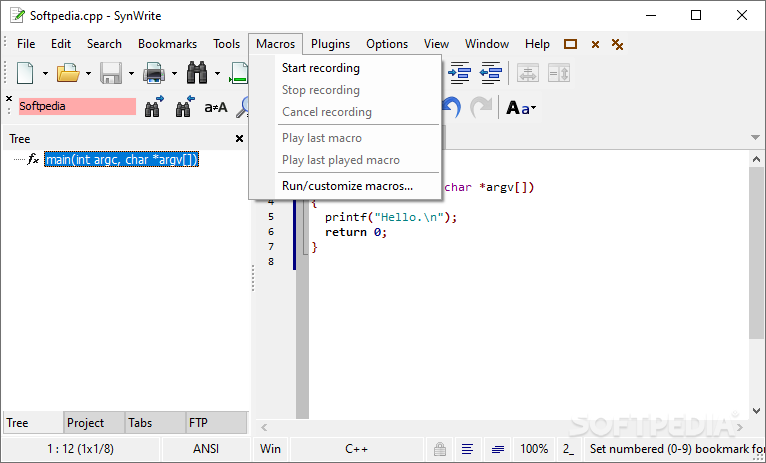The height and width of the screenshot is (463, 766).
Task: Expand the tab list arrow above editor
Action: click(x=755, y=137)
